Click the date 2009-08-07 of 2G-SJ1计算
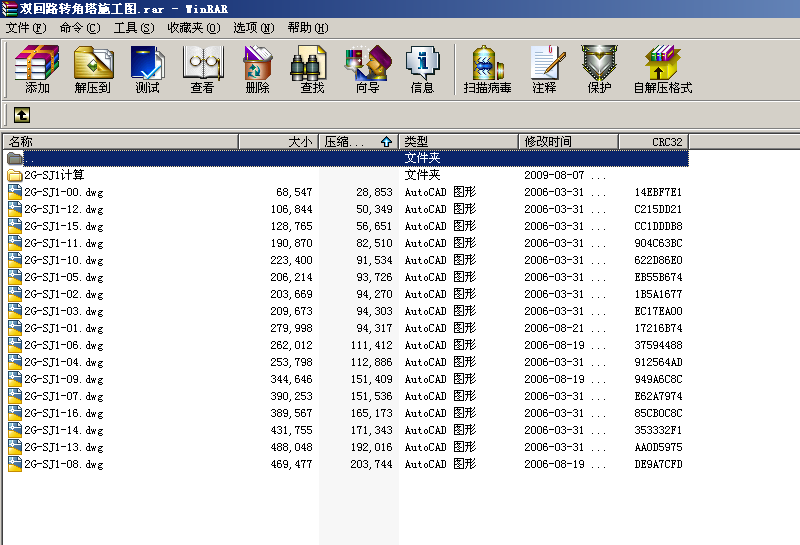The image size is (800, 545). click(x=554, y=175)
